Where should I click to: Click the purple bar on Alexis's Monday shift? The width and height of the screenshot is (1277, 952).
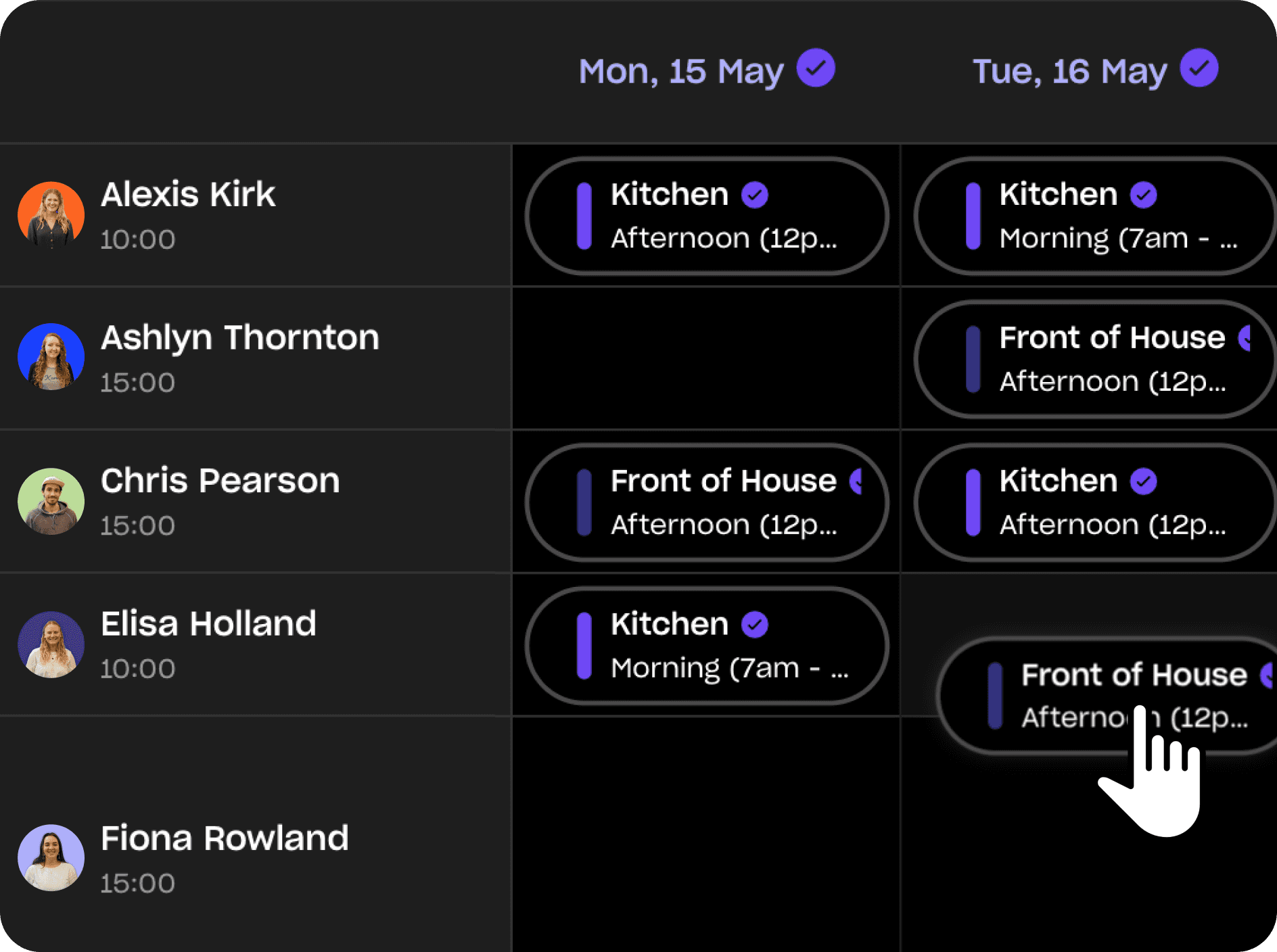584,216
